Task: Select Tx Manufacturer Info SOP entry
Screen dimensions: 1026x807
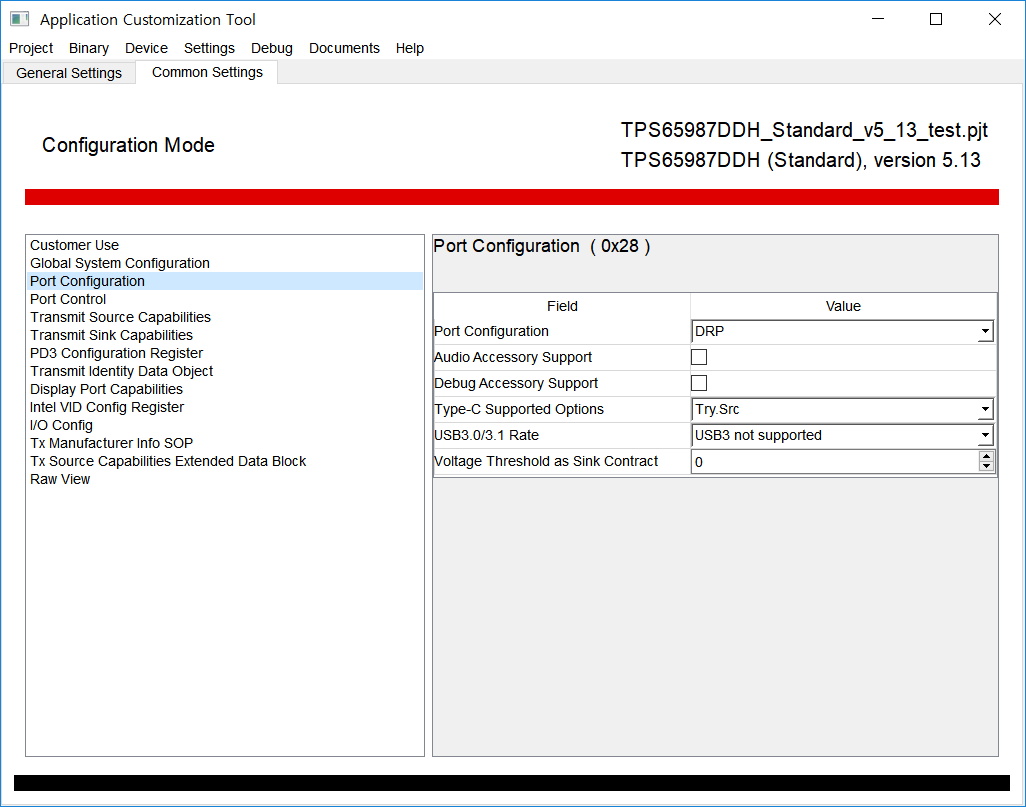Action: pos(224,443)
